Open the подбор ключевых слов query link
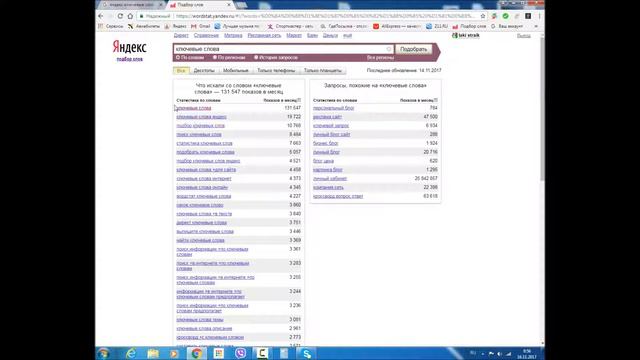640x360 pixels. [x=200, y=126]
